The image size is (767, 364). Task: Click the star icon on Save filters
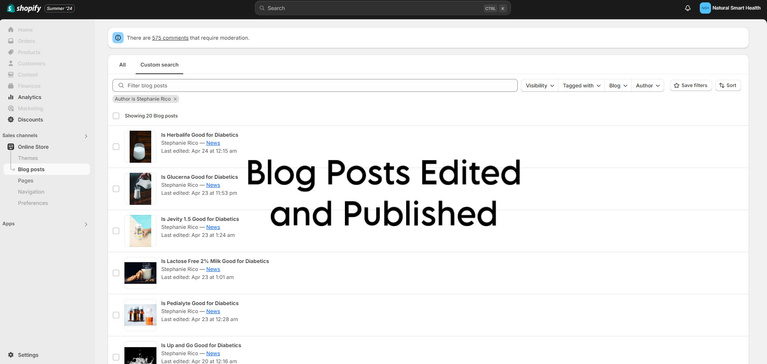pos(677,86)
